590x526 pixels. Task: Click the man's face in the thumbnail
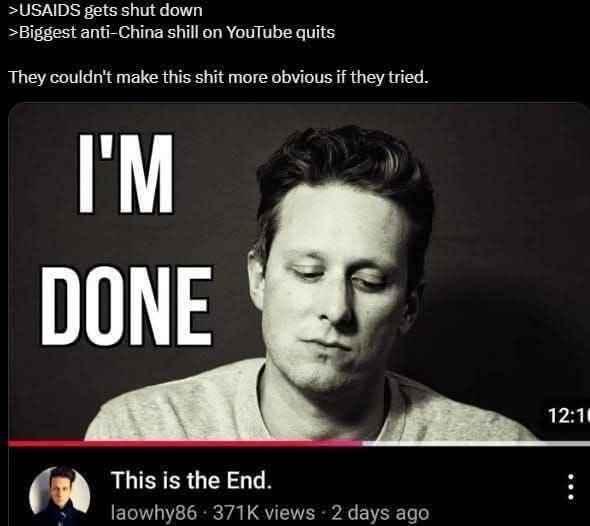331,286
